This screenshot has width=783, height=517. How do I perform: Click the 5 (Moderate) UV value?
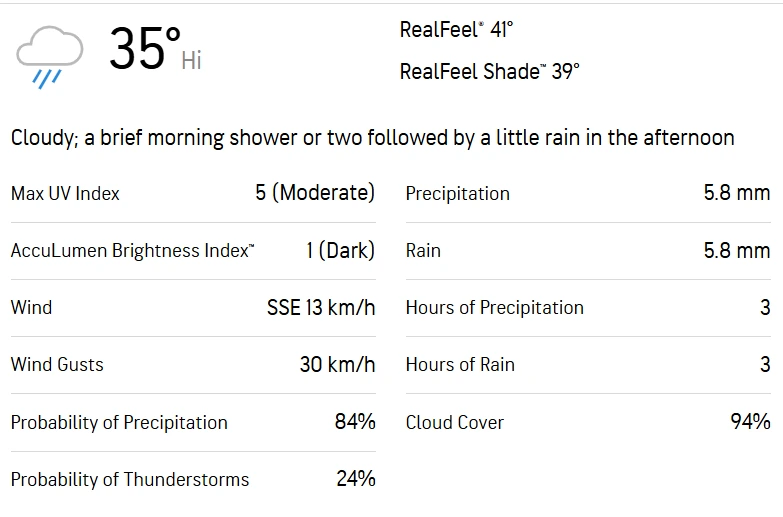[x=315, y=193]
